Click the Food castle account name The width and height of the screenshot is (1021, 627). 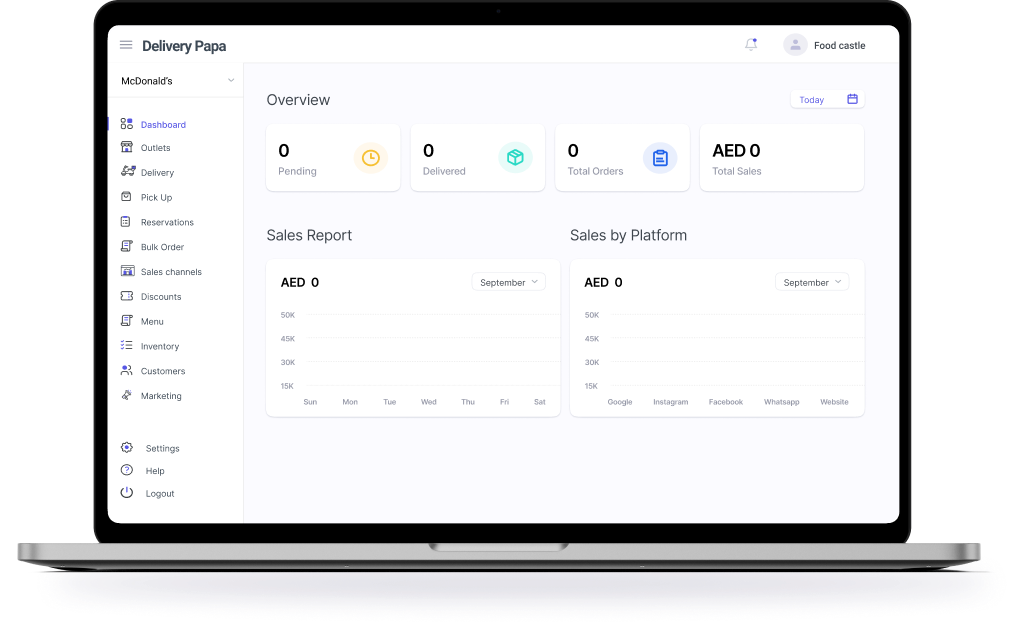(x=840, y=46)
